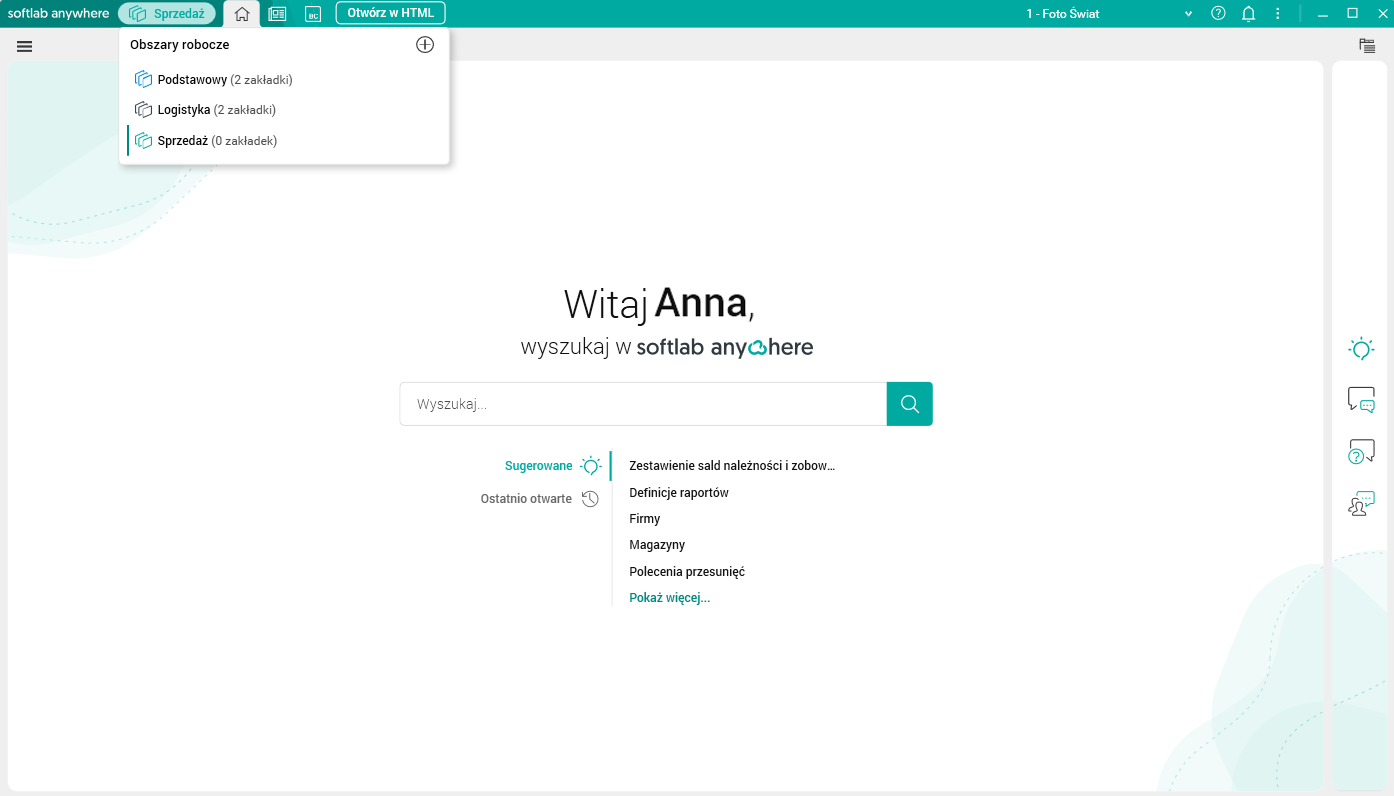The height and width of the screenshot is (796, 1394).
Task: Click Pokaż więcej... to show more
Action: (670, 598)
